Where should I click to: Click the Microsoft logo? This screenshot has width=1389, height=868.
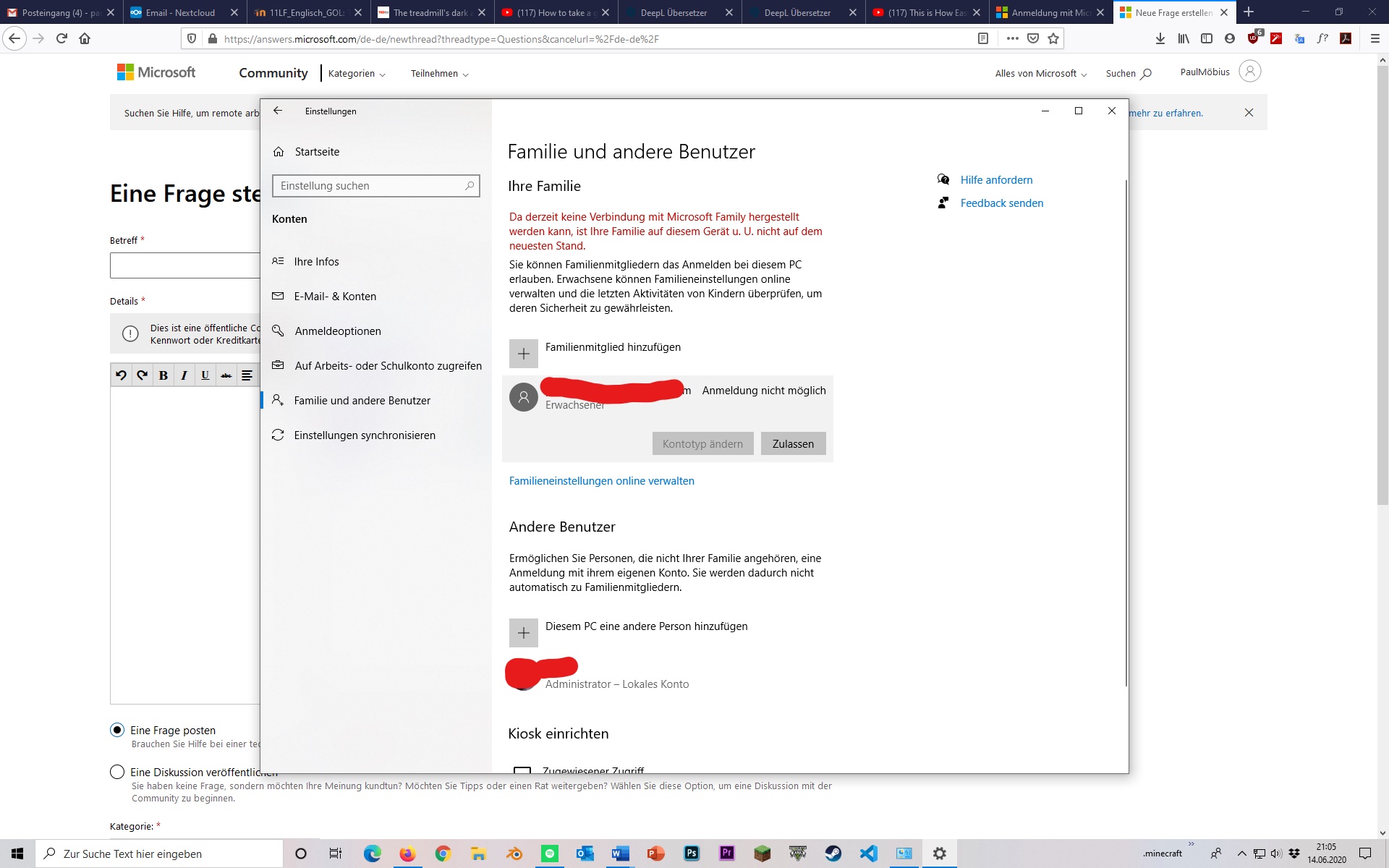click(x=156, y=72)
